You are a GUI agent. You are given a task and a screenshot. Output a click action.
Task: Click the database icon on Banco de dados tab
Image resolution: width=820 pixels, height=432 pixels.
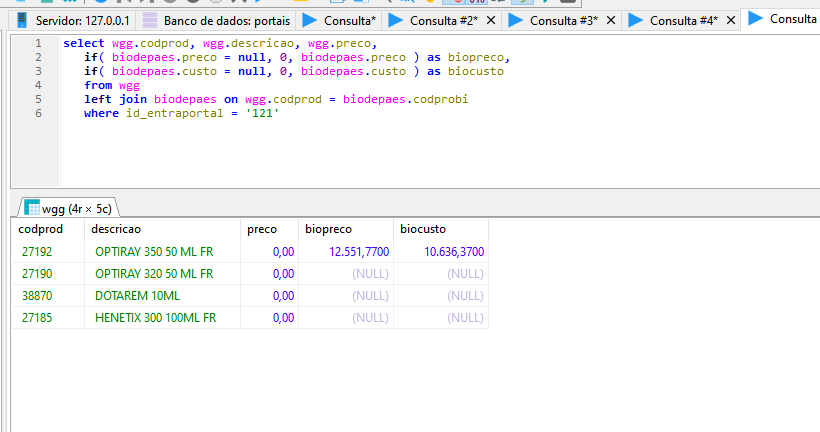149,20
